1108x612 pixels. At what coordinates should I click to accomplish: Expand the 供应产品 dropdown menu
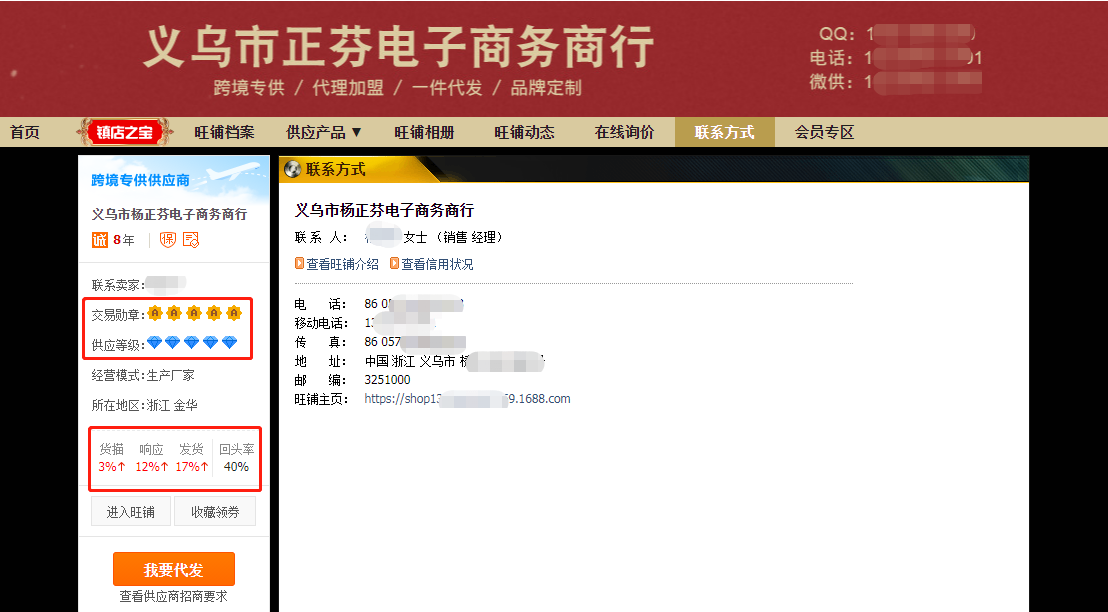(324, 132)
